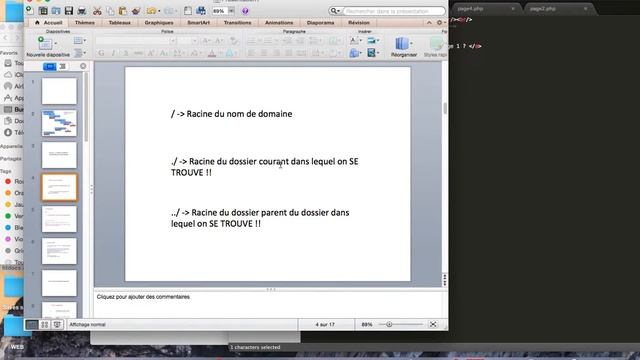The height and width of the screenshot is (360, 640).
Task: Collapse the ribbon with the chevron
Action: [429, 23]
